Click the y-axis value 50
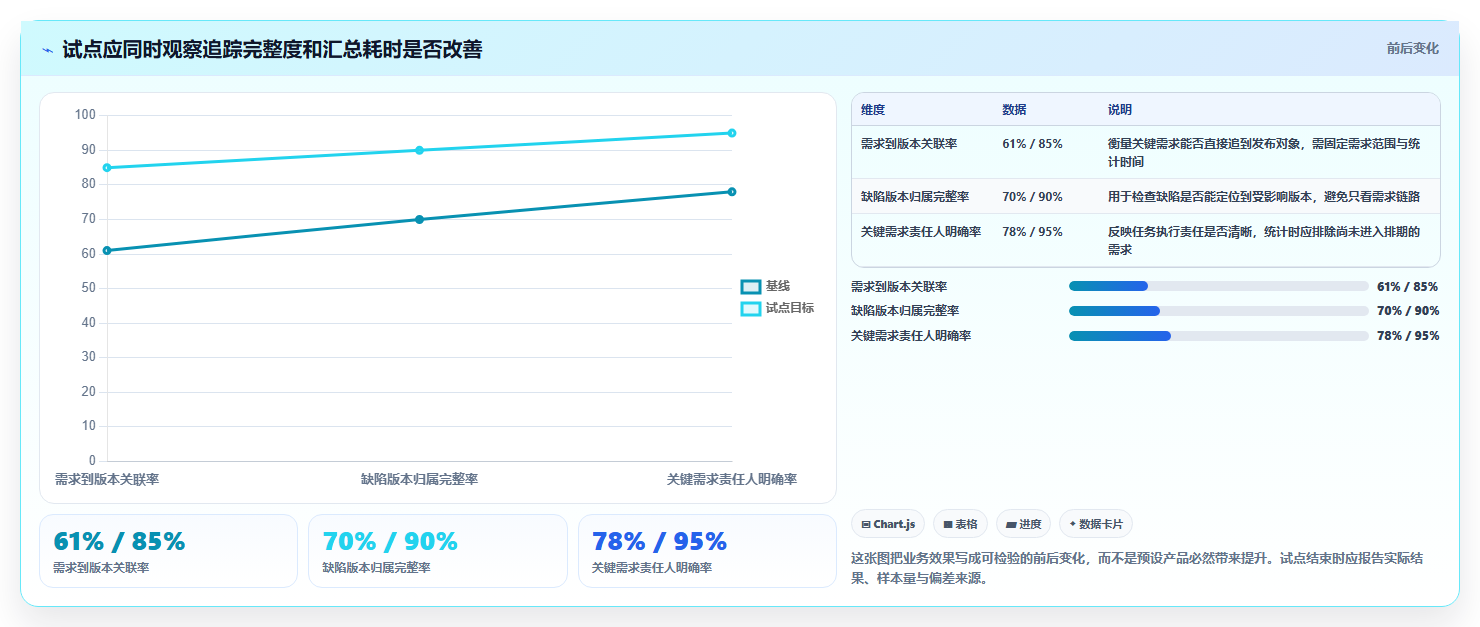Screen dimensions: 1480x627 (89, 288)
